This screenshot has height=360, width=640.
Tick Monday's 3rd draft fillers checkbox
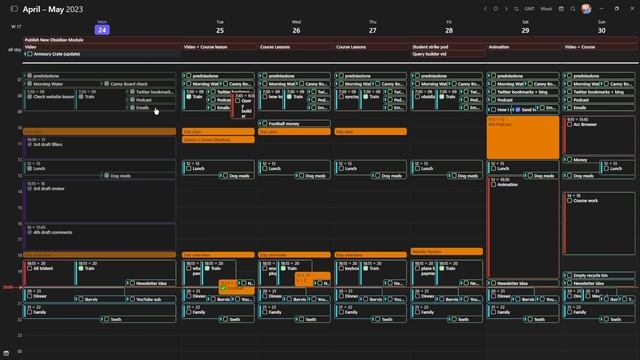point(29,144)
